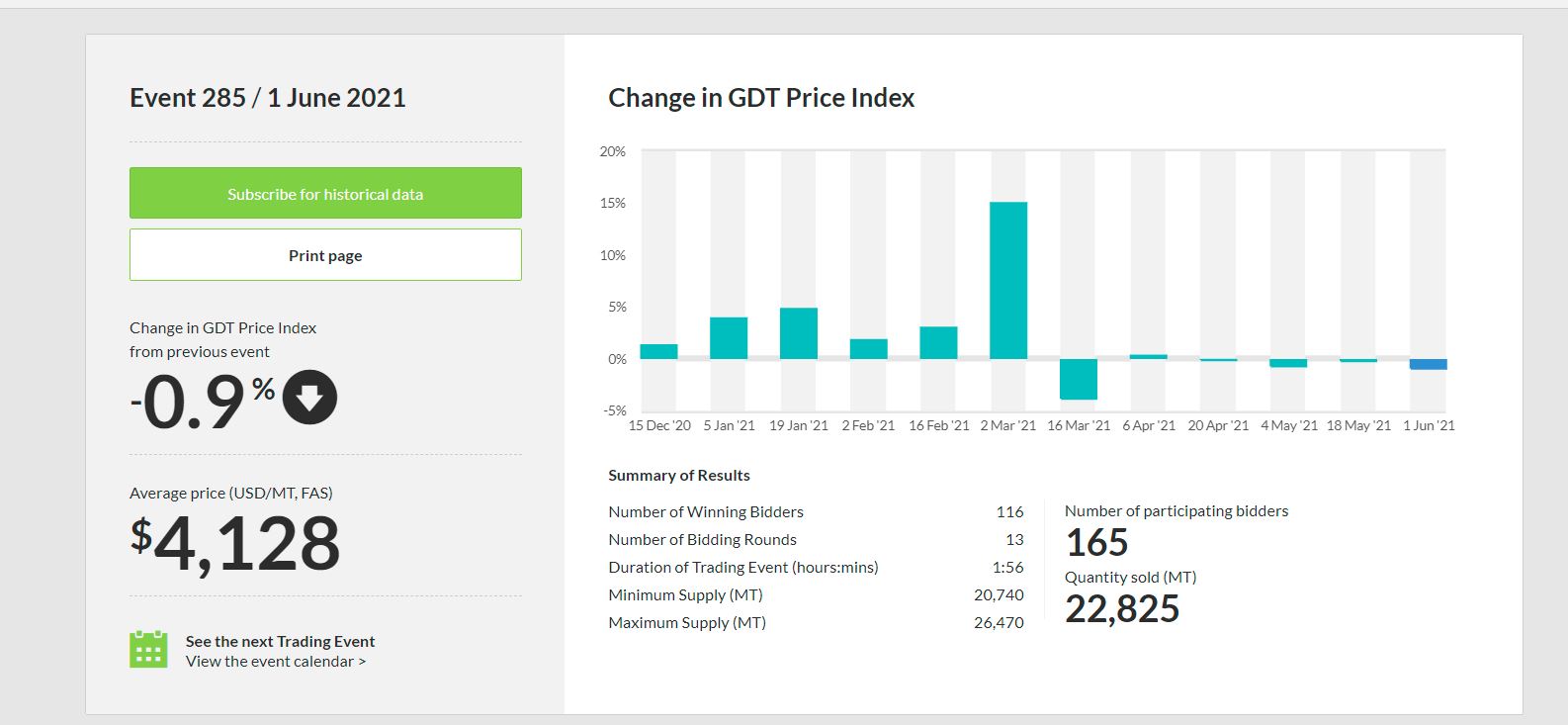Click the maximum supply value 26,470
Viewport: 1568px width, 725px height.
(x=999, y=622)
